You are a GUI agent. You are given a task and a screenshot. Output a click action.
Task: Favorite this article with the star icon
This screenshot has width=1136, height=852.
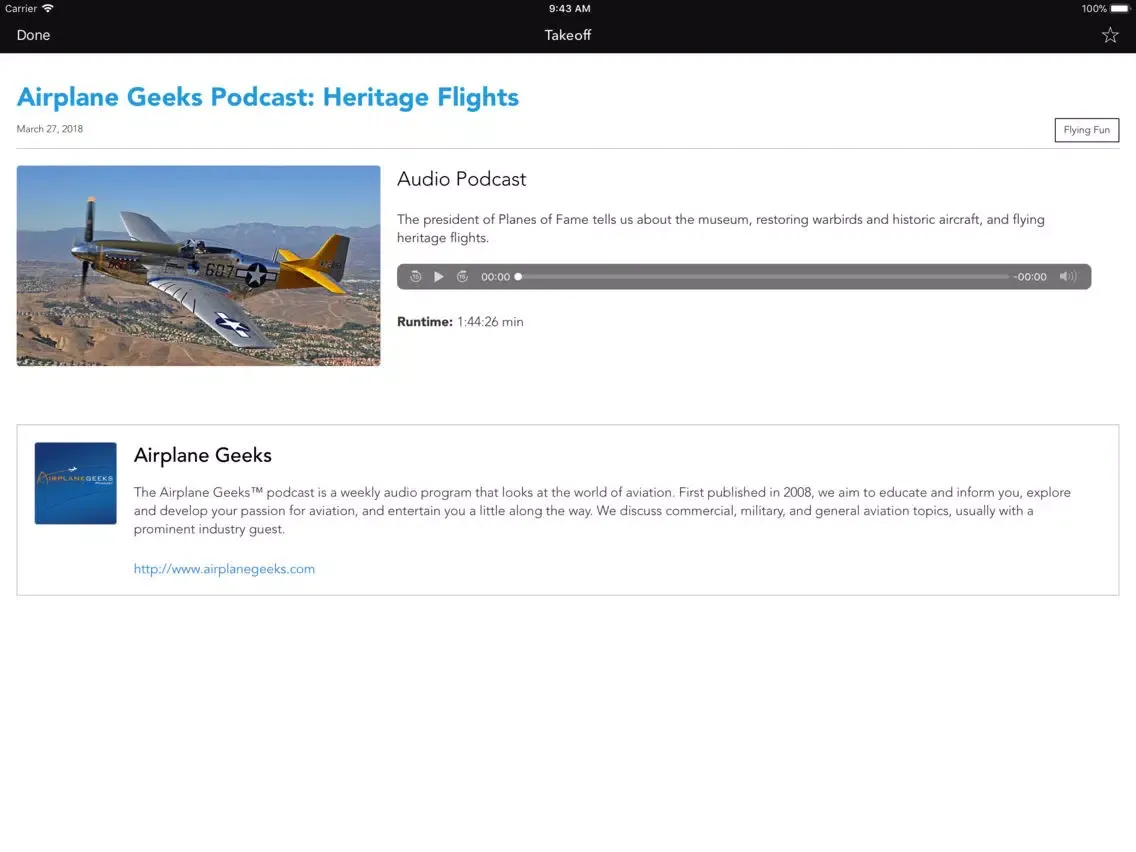tap(1109, 35)
